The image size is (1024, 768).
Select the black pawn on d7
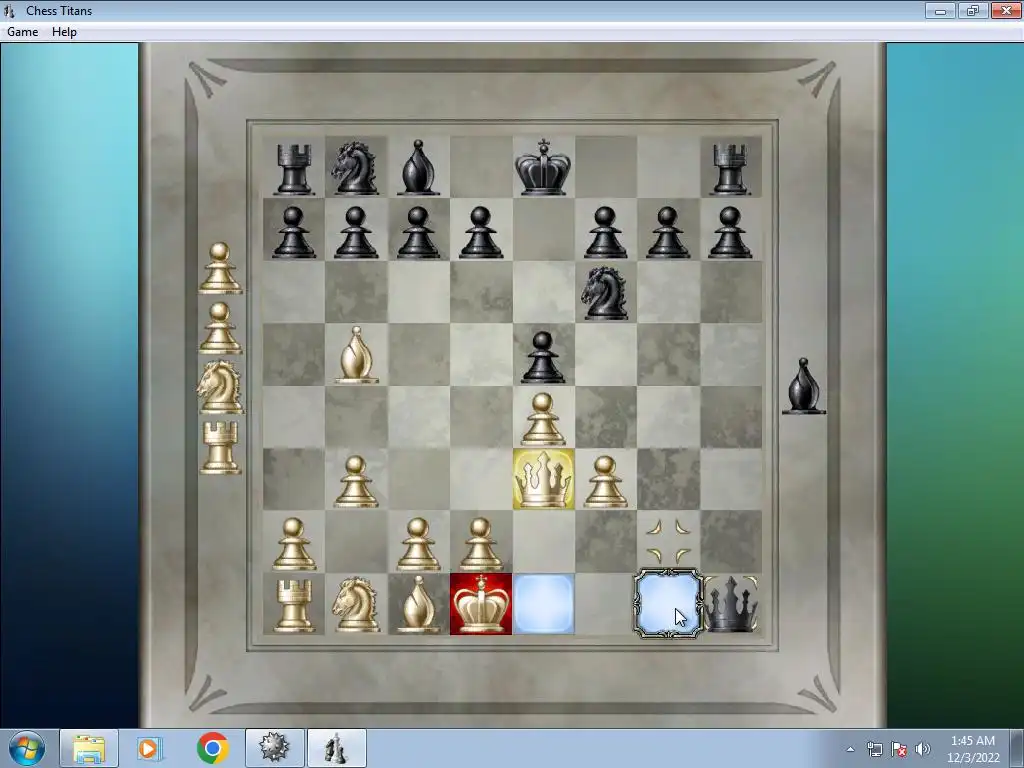481,232
